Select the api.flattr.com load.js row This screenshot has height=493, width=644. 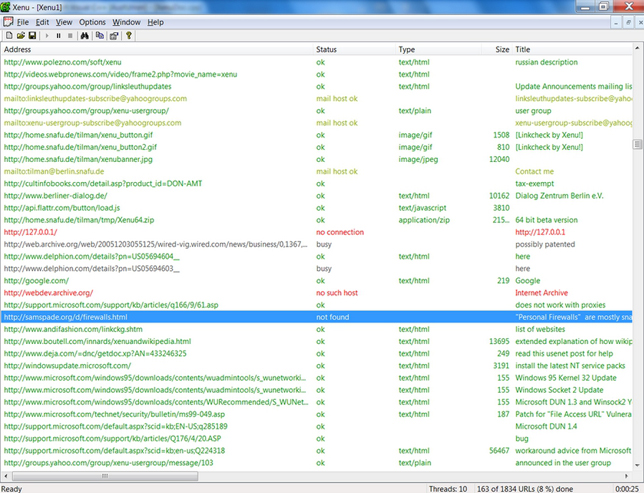click(x=316, y=208)
